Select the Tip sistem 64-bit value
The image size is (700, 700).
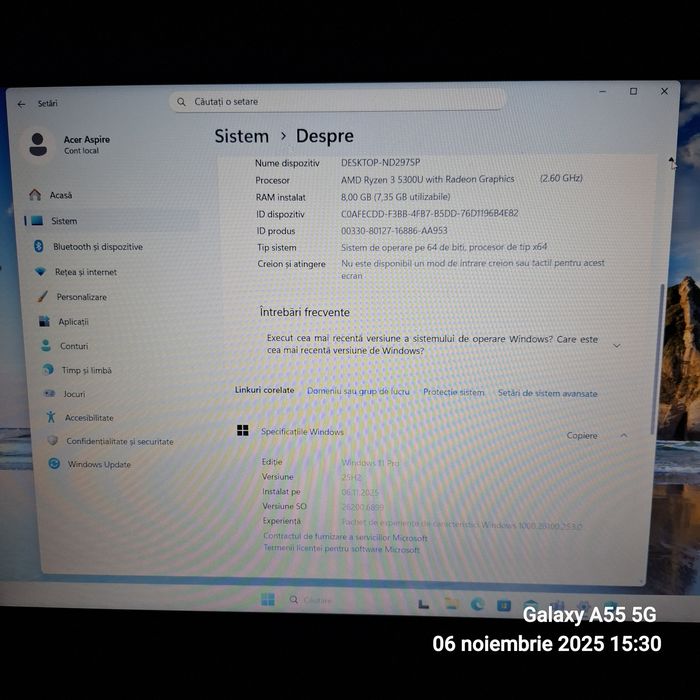click(444, 247)
